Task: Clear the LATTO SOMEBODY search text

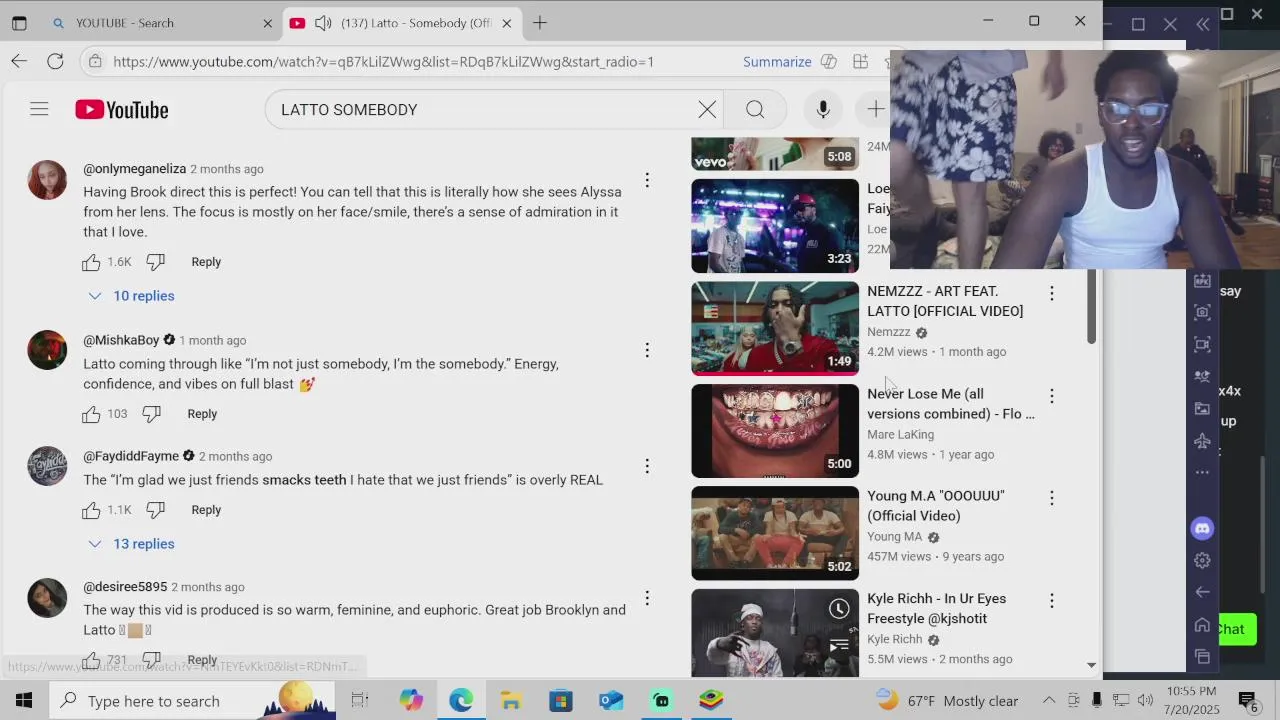Action: (707, 110)
